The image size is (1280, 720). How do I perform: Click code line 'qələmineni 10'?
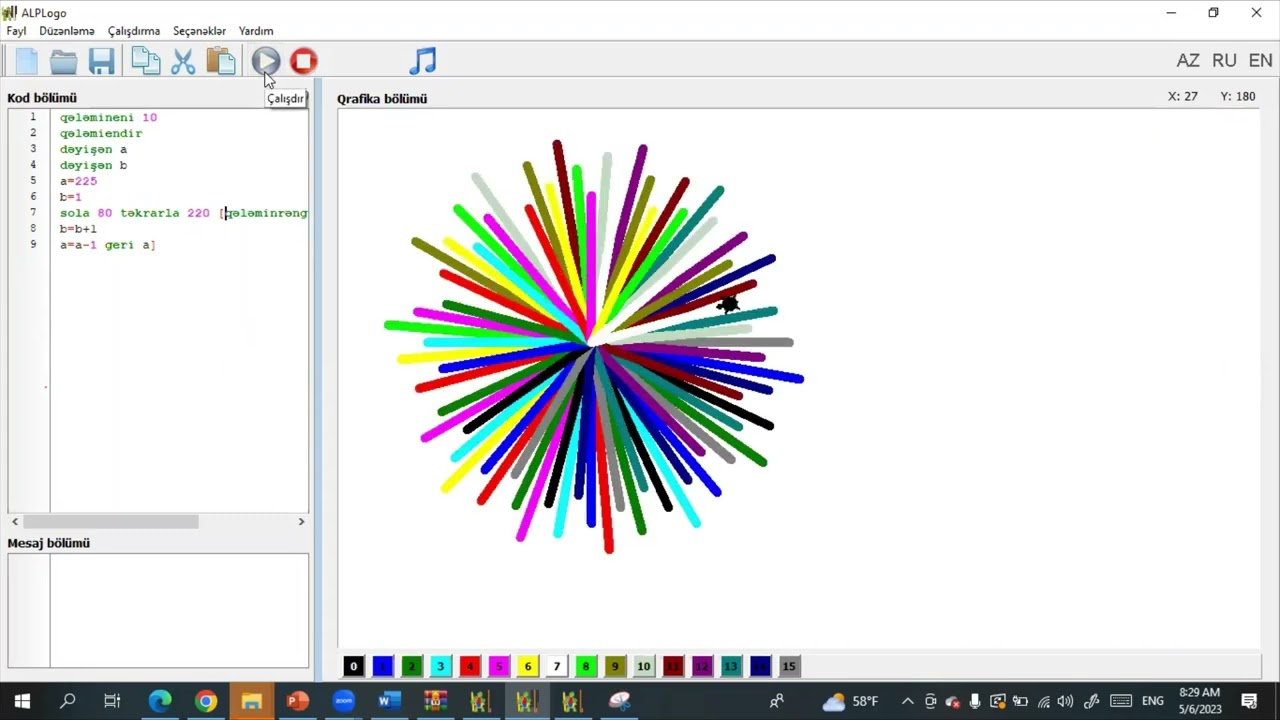click(108, 117)
